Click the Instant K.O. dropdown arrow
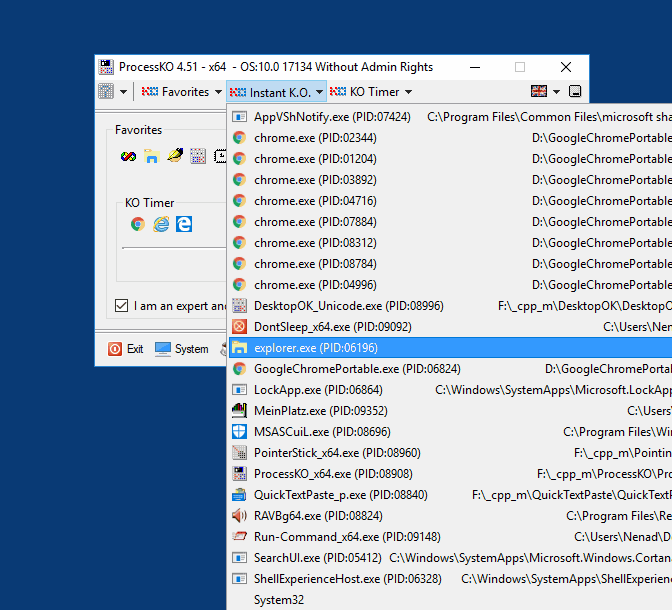The width and height of the screenshot is (672, 610). coord(319,92)
